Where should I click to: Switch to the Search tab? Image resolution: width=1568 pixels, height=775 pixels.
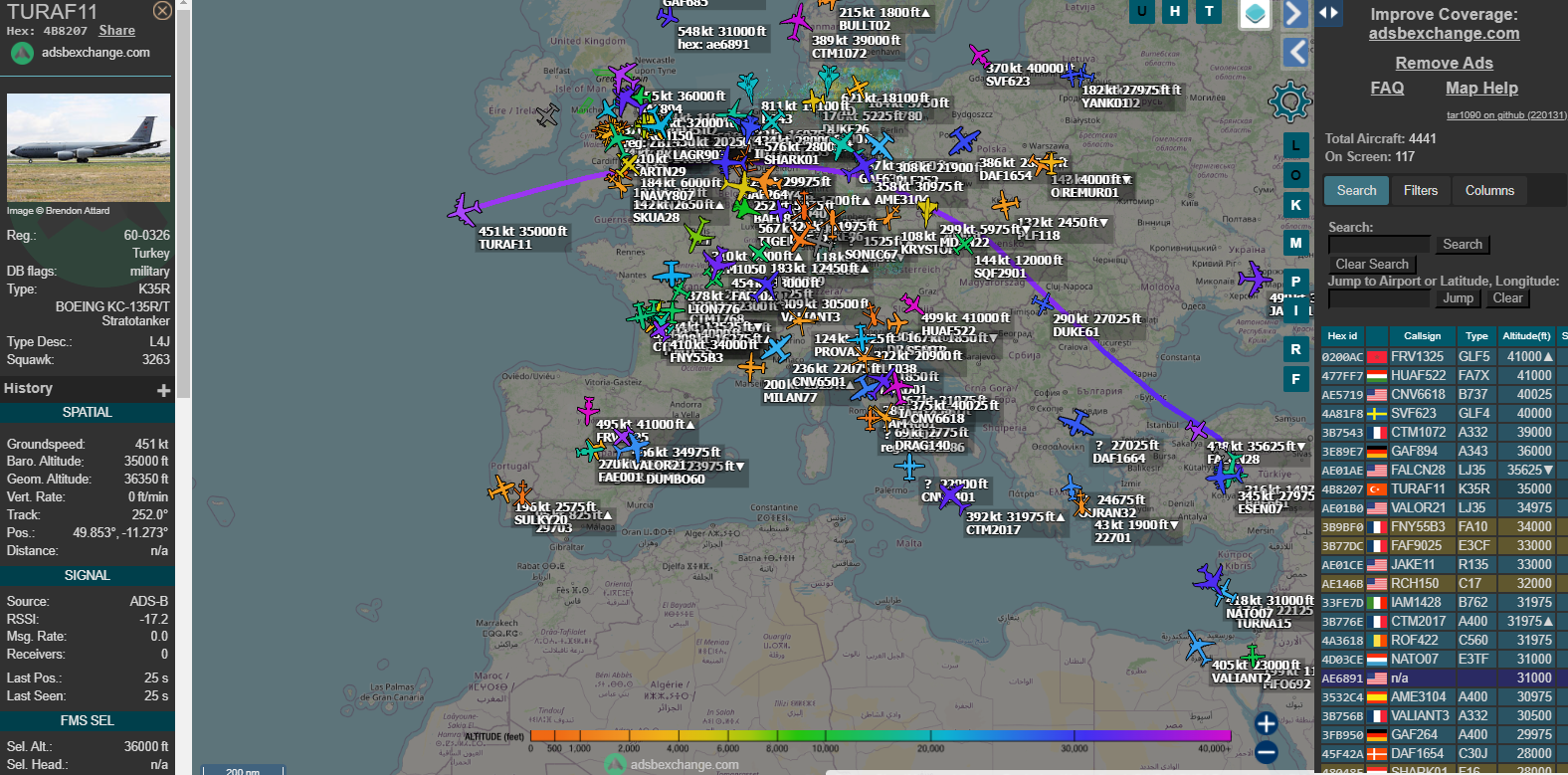coord(1356,191)
